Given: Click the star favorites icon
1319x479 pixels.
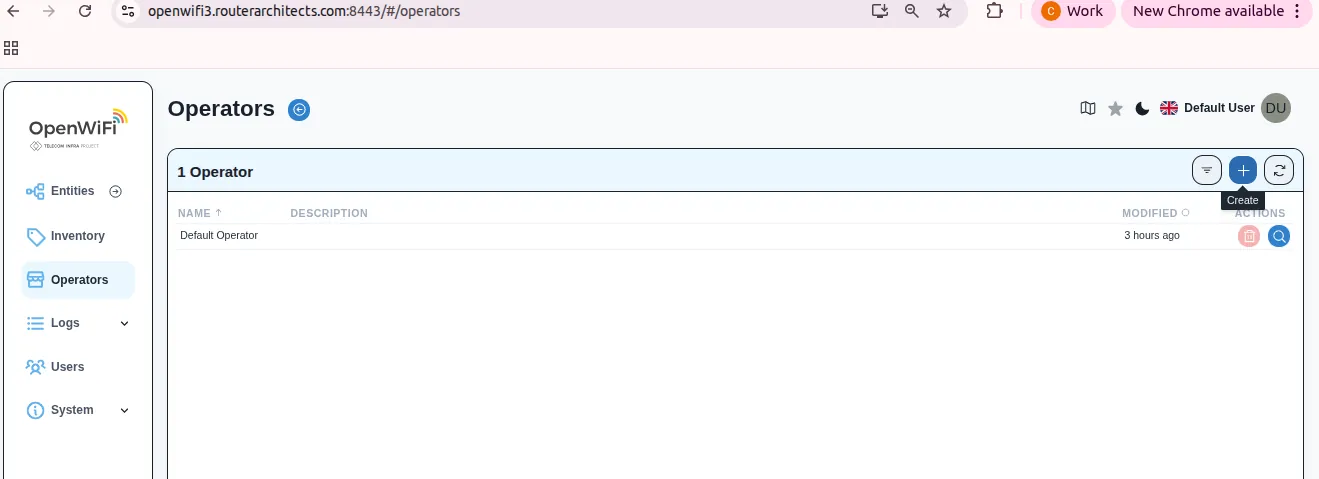Looking at the screenshot, I should (x=1115, y=108).
